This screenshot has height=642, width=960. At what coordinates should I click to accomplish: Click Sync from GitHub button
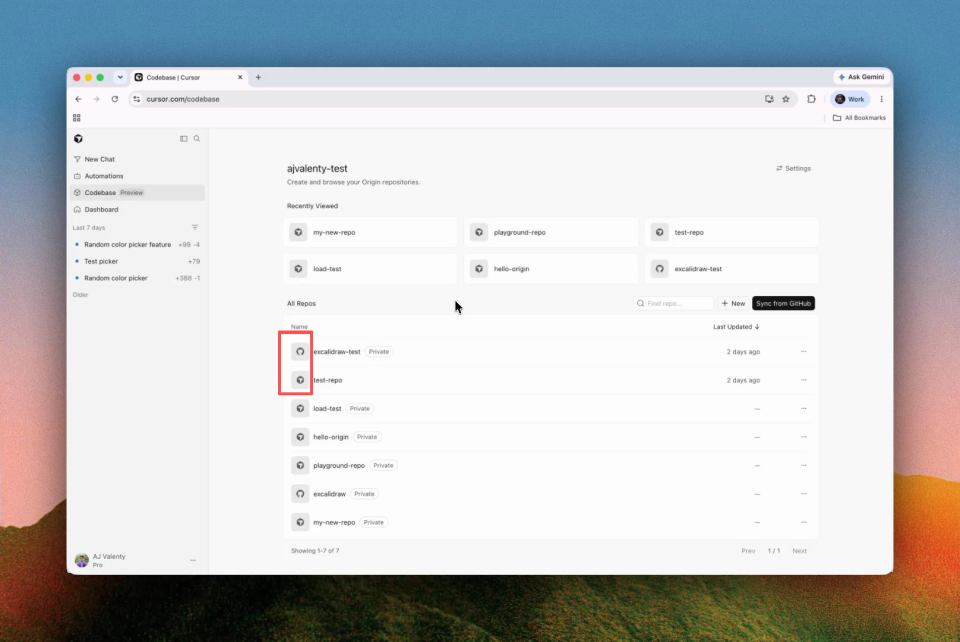783,304
